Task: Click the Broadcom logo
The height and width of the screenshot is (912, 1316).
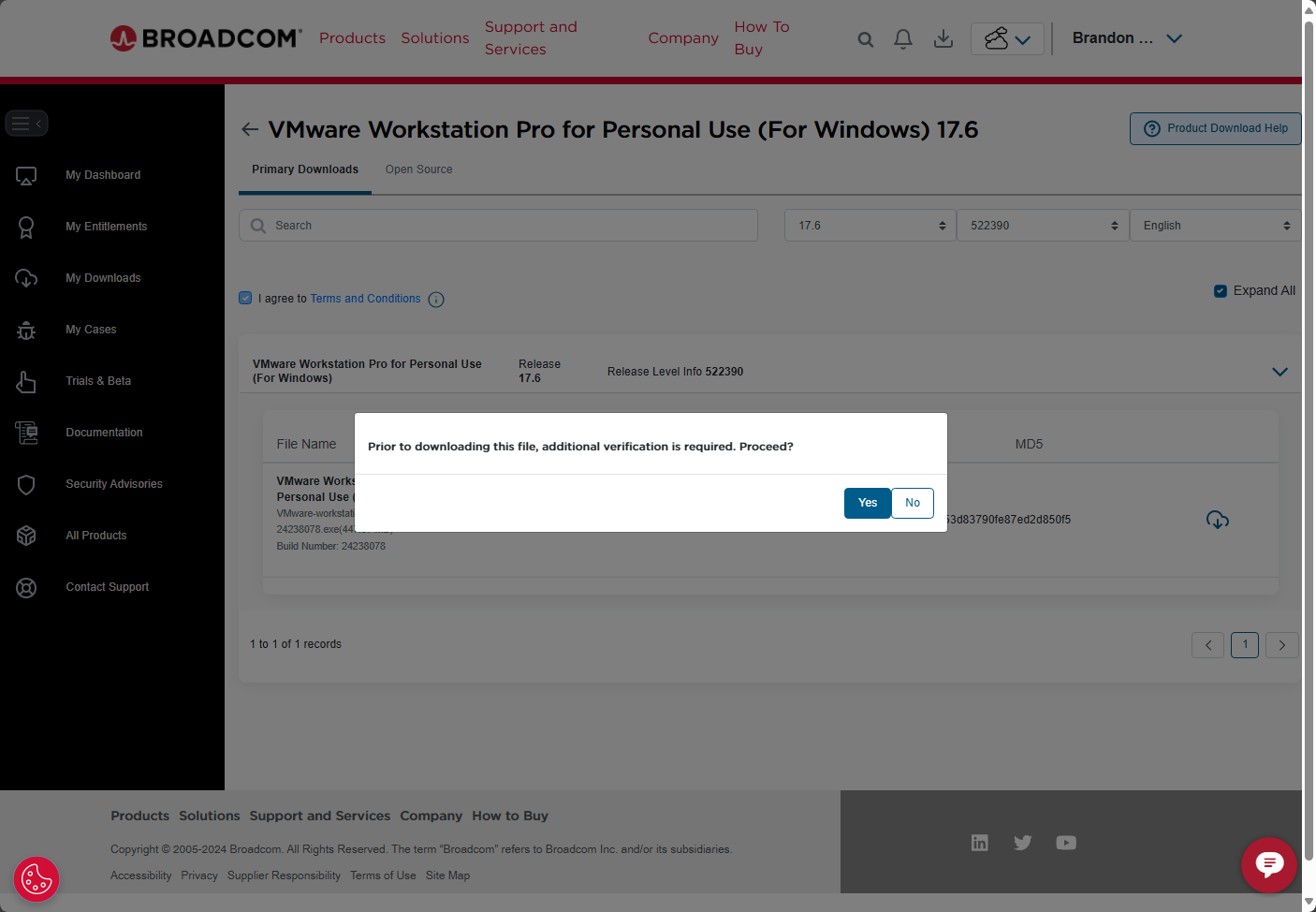Action: click(206, 37)
